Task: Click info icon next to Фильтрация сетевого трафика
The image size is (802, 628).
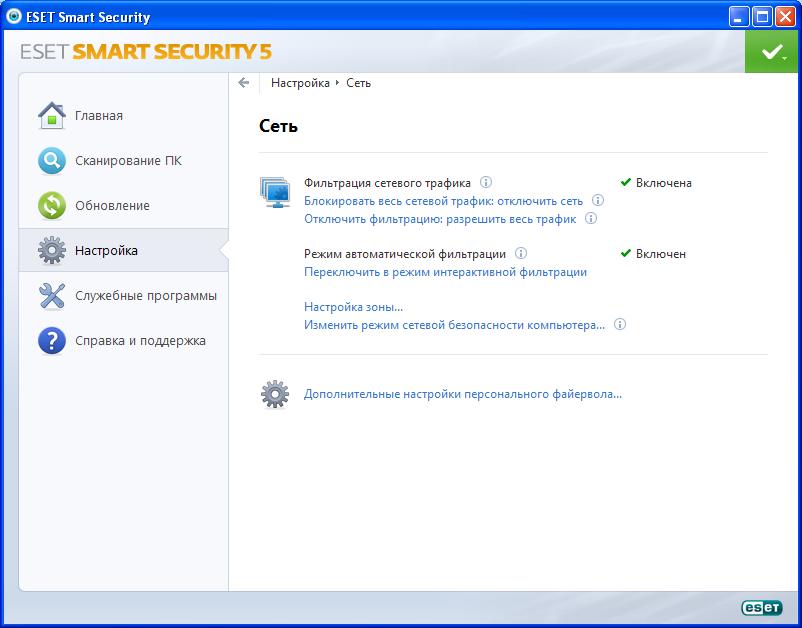Action: click(486, 182)
